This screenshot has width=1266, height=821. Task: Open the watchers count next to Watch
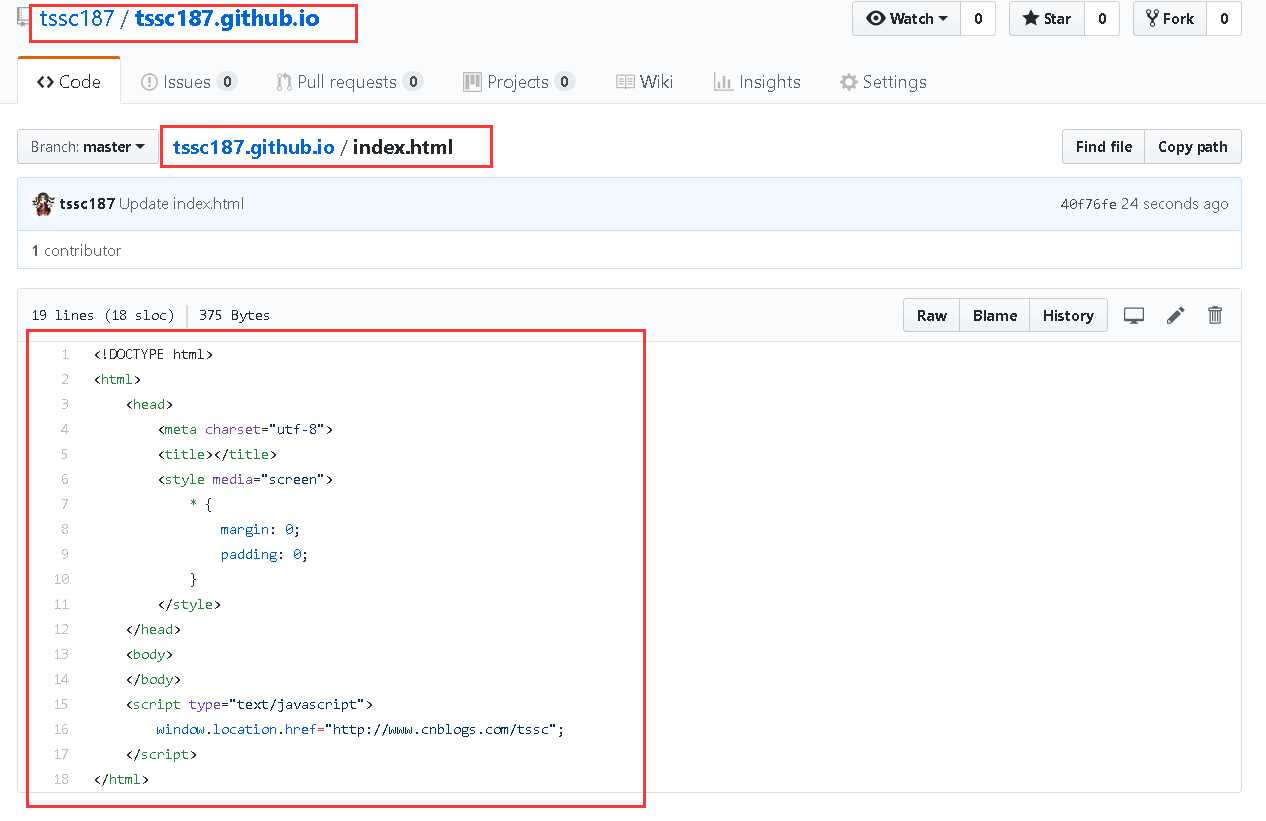pyautogui.click(x=977, y=18)
